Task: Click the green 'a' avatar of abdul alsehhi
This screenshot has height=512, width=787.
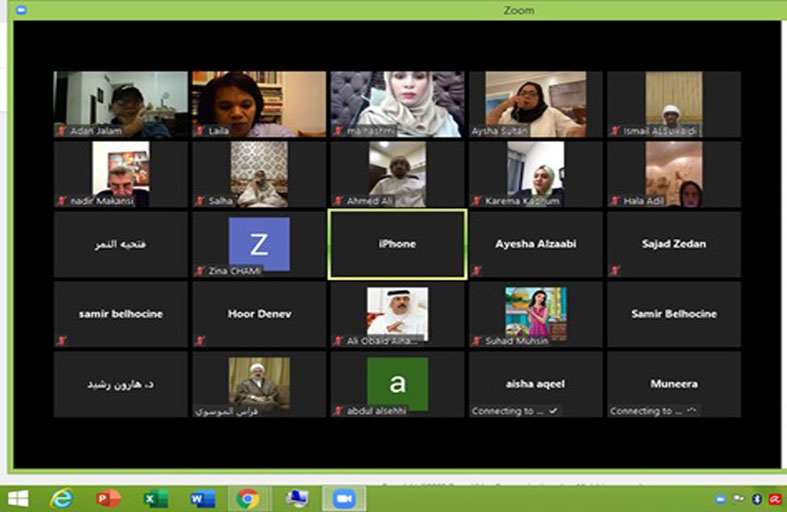Action: coord(397,382)
